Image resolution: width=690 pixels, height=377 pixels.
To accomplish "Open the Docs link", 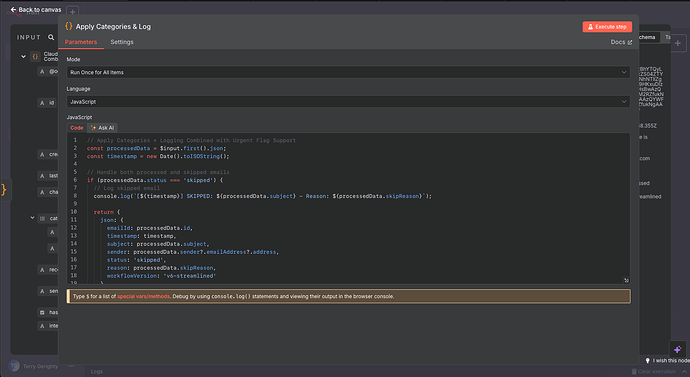I will [621, 42].
